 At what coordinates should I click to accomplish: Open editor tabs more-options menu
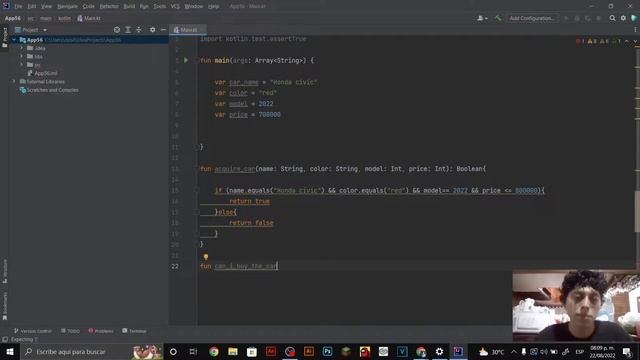coord(635,30)
